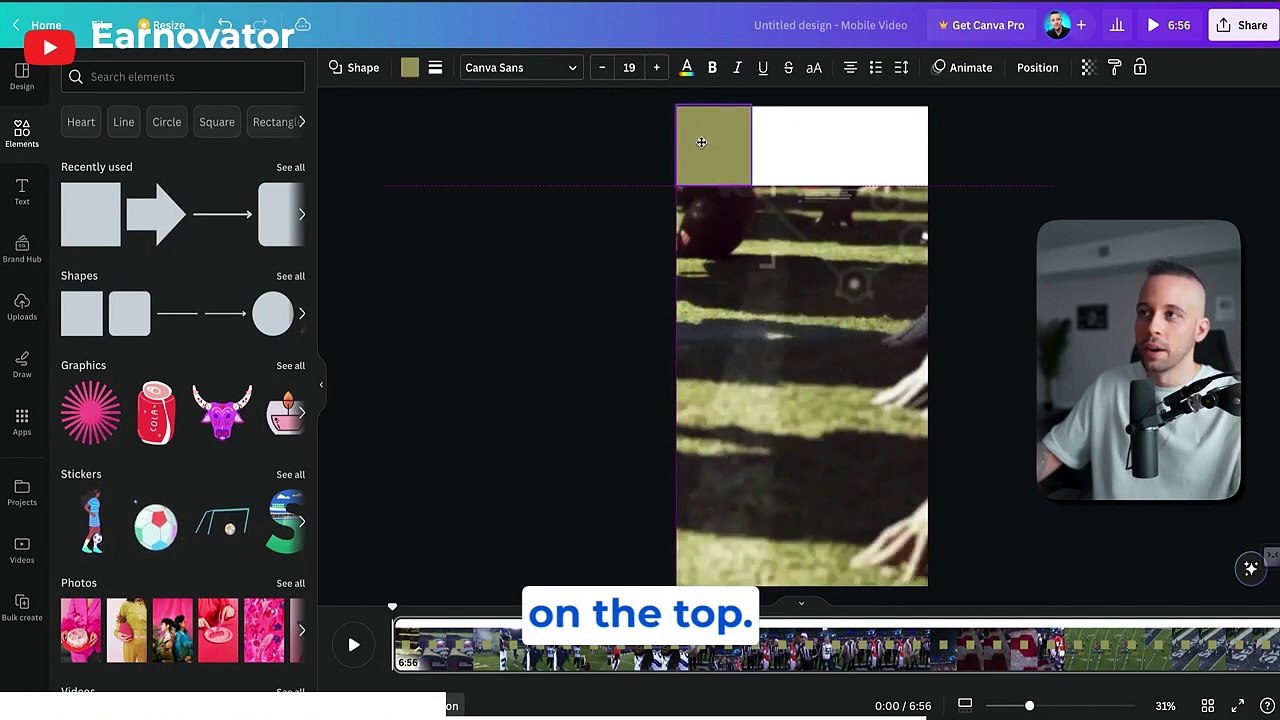
Task: Open the Canva Sans font dropdown
Action: pos(521,68)
